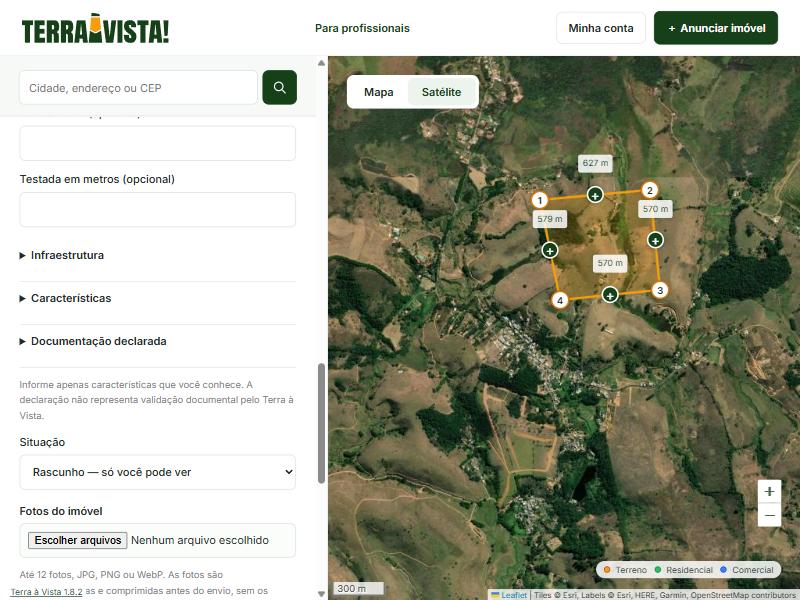Zoom out the map with the minus button
Viewport: 800px width, 600px height.
[769, 515]
